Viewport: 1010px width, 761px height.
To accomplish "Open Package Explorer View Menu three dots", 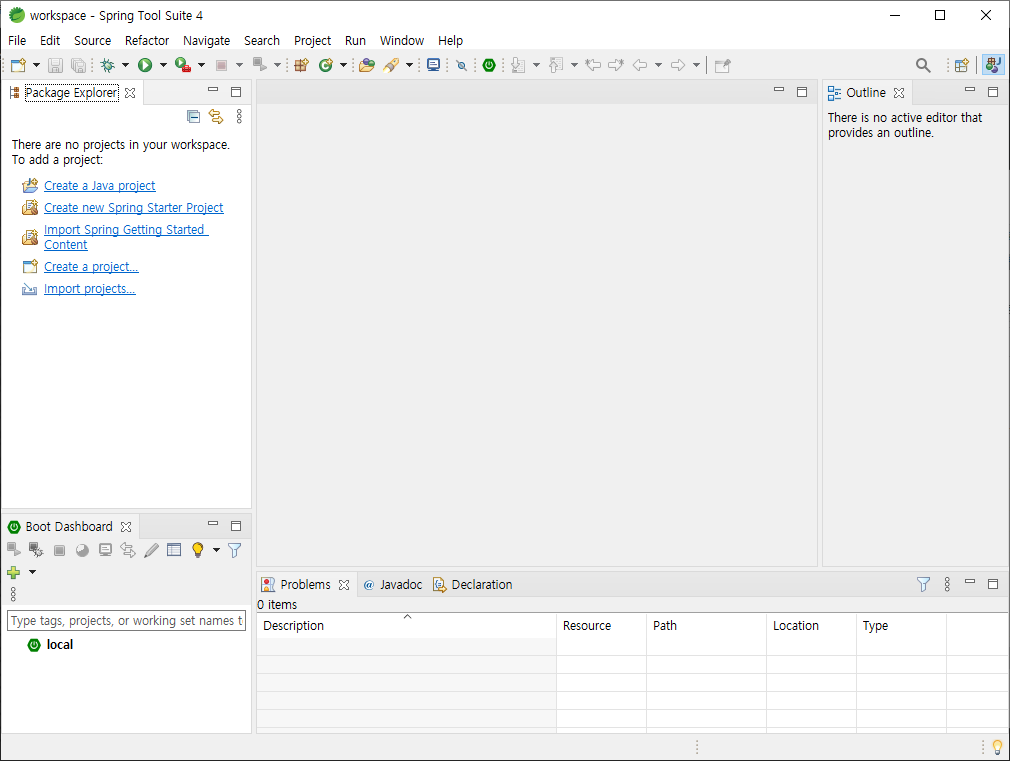I will pos(239,117).
